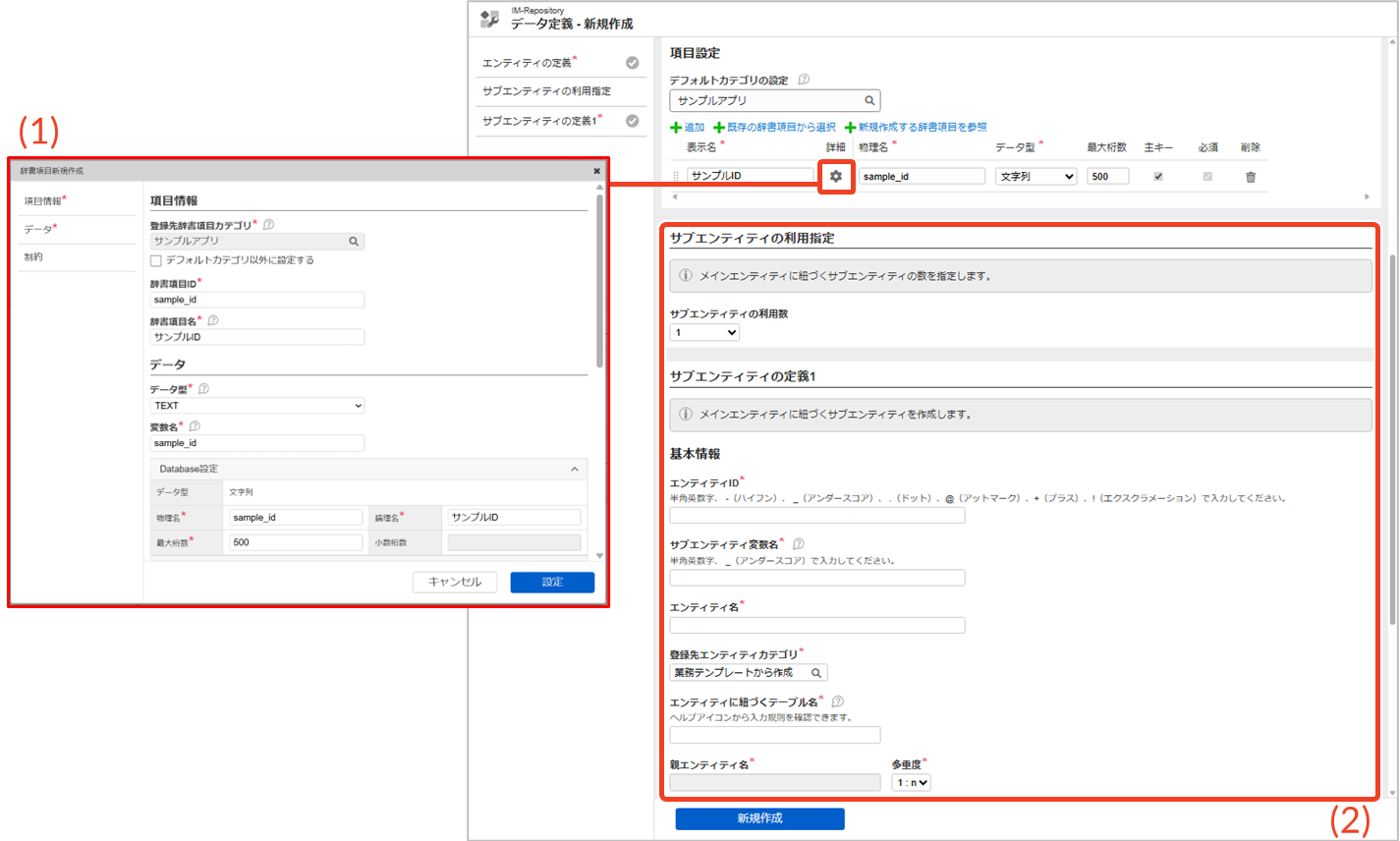
Task: Click help icon beside サブエンティティ変数名
Action: pos(799,543)
